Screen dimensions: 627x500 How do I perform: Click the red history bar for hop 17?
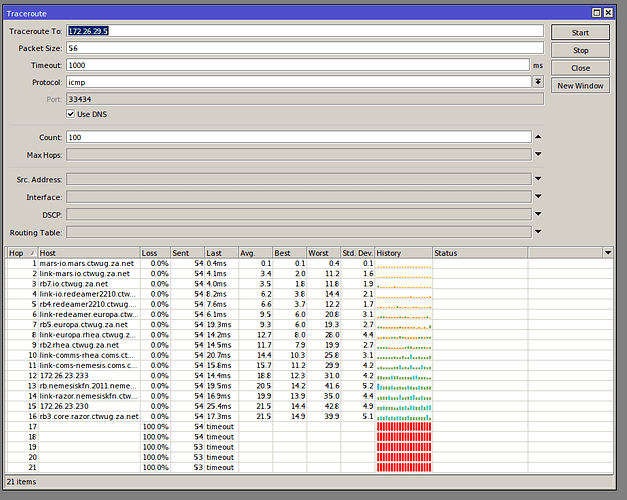[403, 427]
